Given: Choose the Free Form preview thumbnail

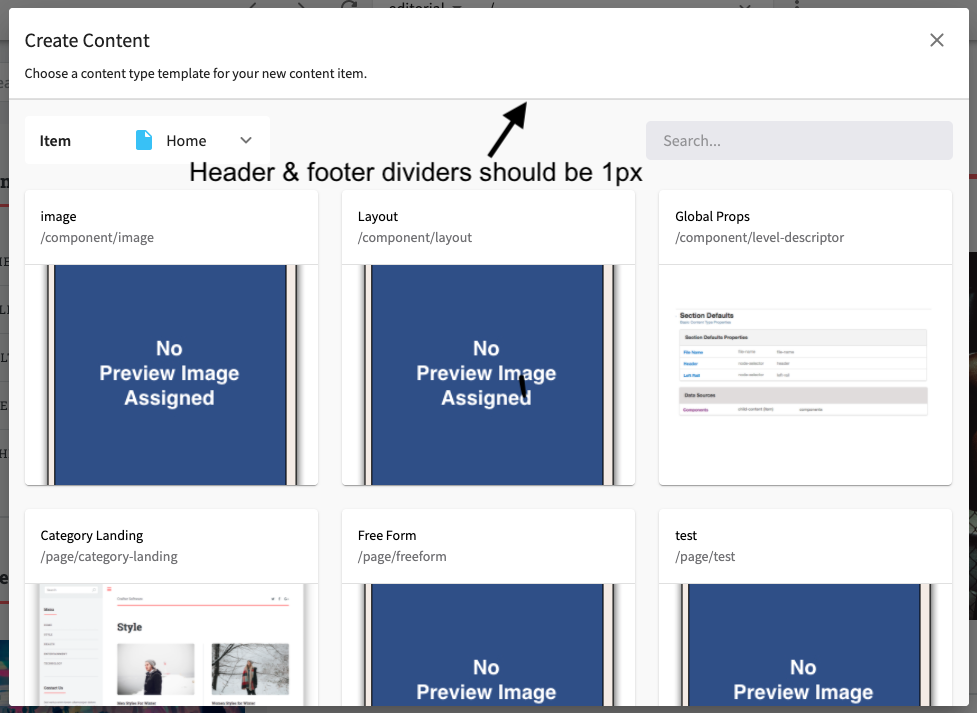Looking at the screenshot, I should pyautogui.click(x=488, y=645).
